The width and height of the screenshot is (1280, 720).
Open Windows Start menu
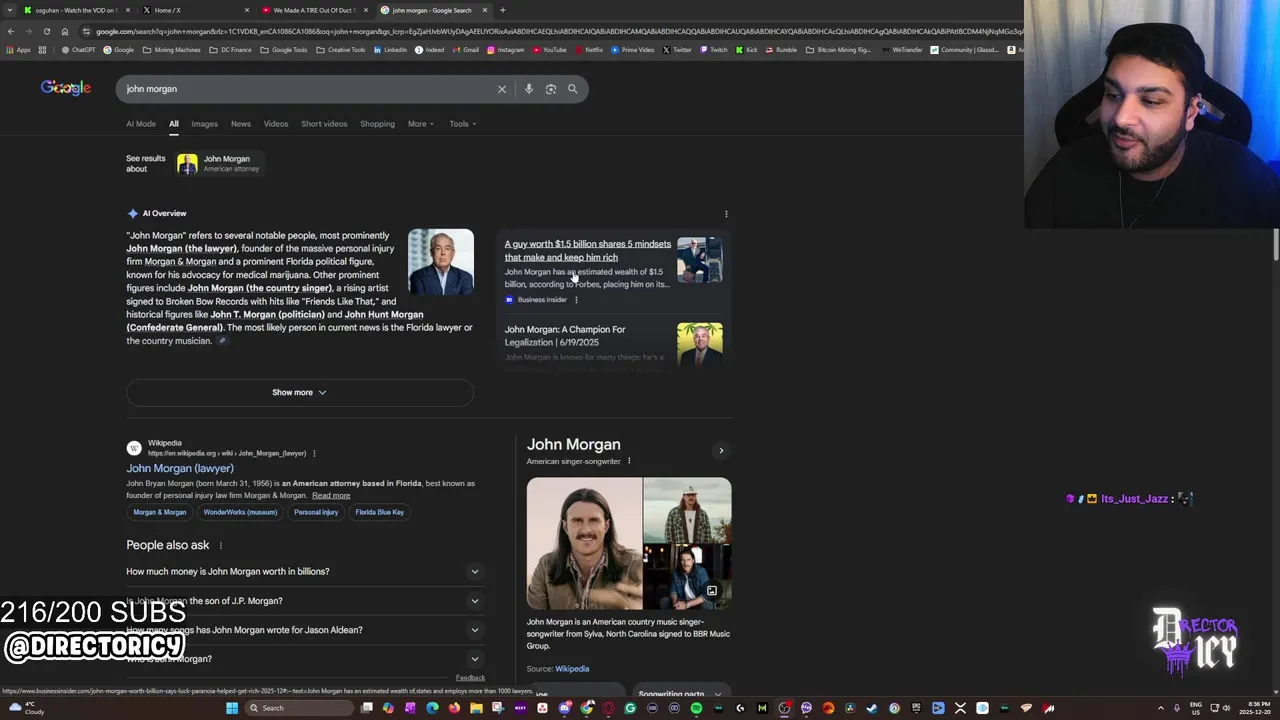232,708
